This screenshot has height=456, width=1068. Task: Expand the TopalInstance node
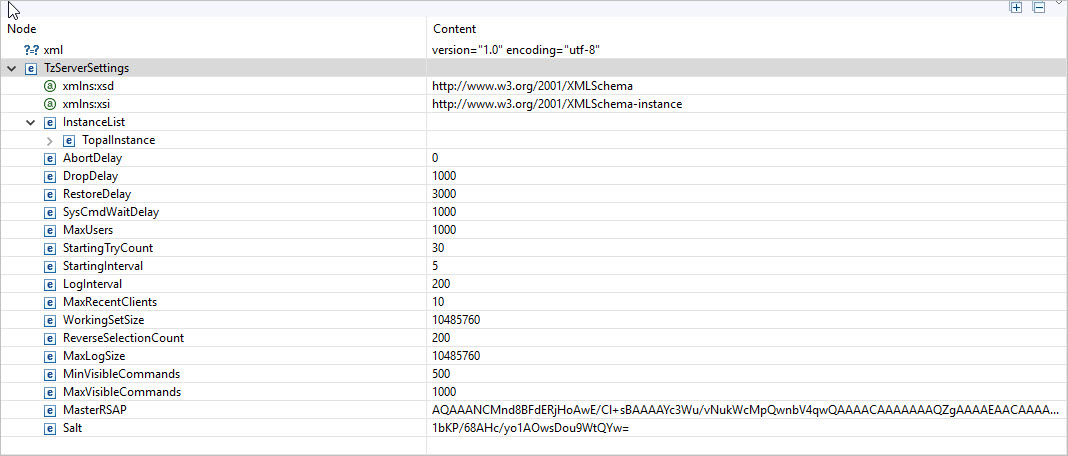tap(50, 140)
